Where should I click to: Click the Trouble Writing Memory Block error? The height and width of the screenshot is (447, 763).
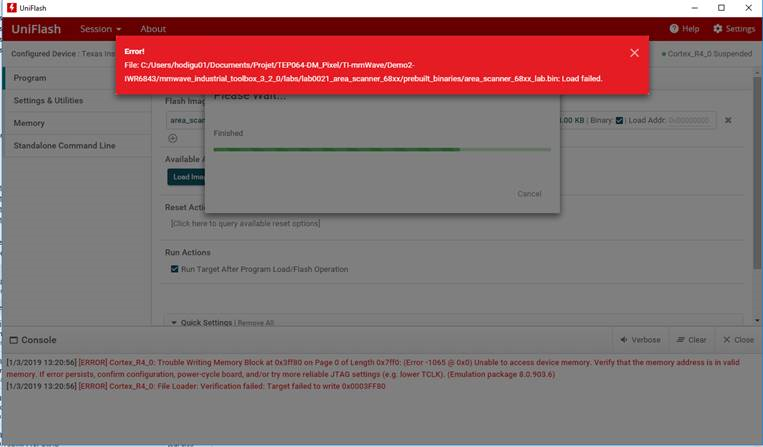point(373,368)
